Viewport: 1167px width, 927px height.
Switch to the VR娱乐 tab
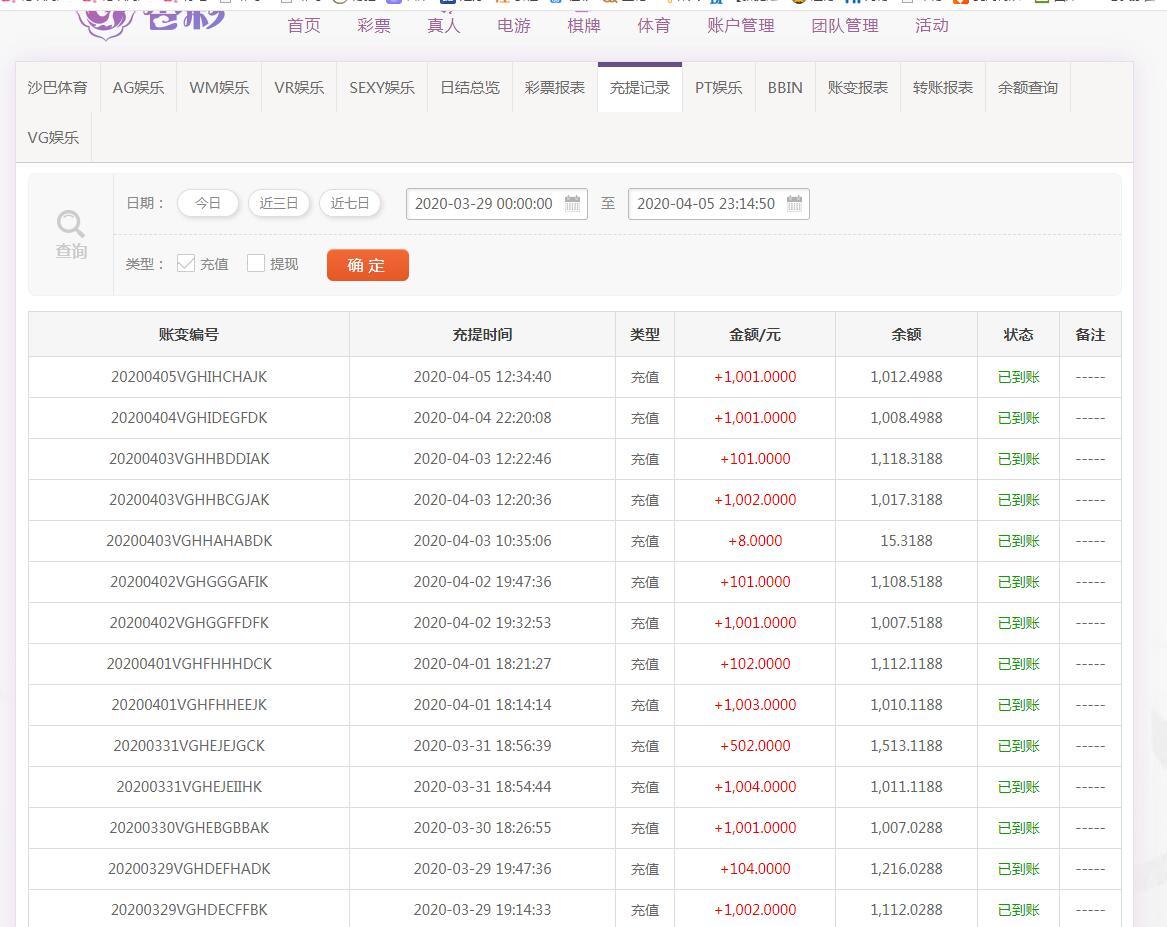(299, 88)
